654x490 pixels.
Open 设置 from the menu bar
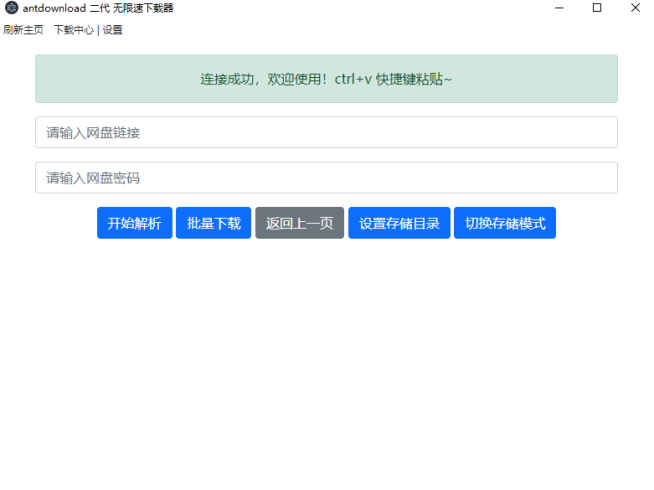pos(112,30)
